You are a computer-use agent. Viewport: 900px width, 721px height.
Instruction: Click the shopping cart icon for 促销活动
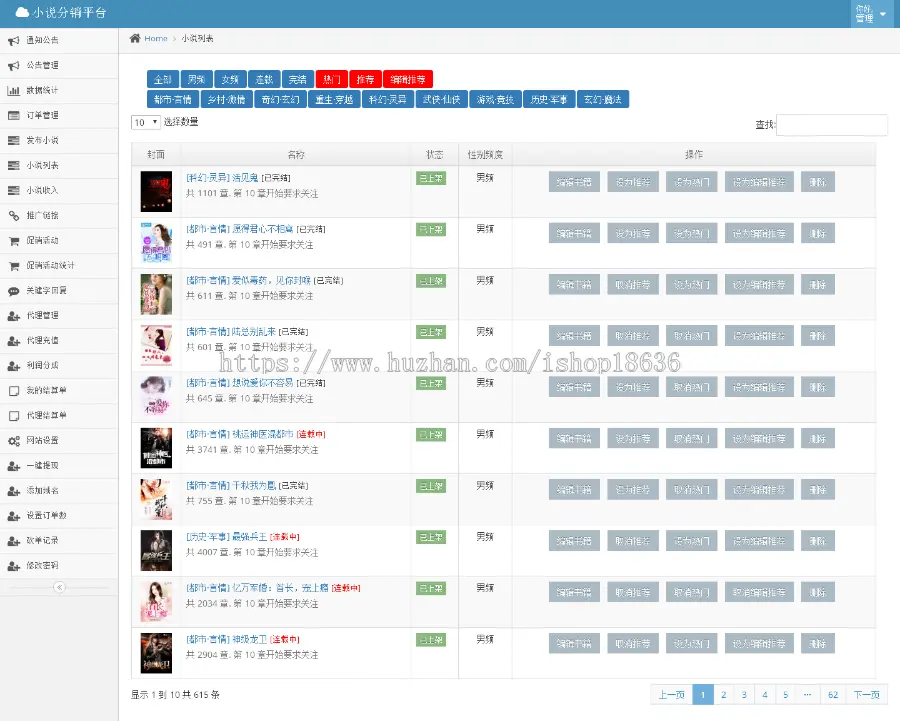14,241
